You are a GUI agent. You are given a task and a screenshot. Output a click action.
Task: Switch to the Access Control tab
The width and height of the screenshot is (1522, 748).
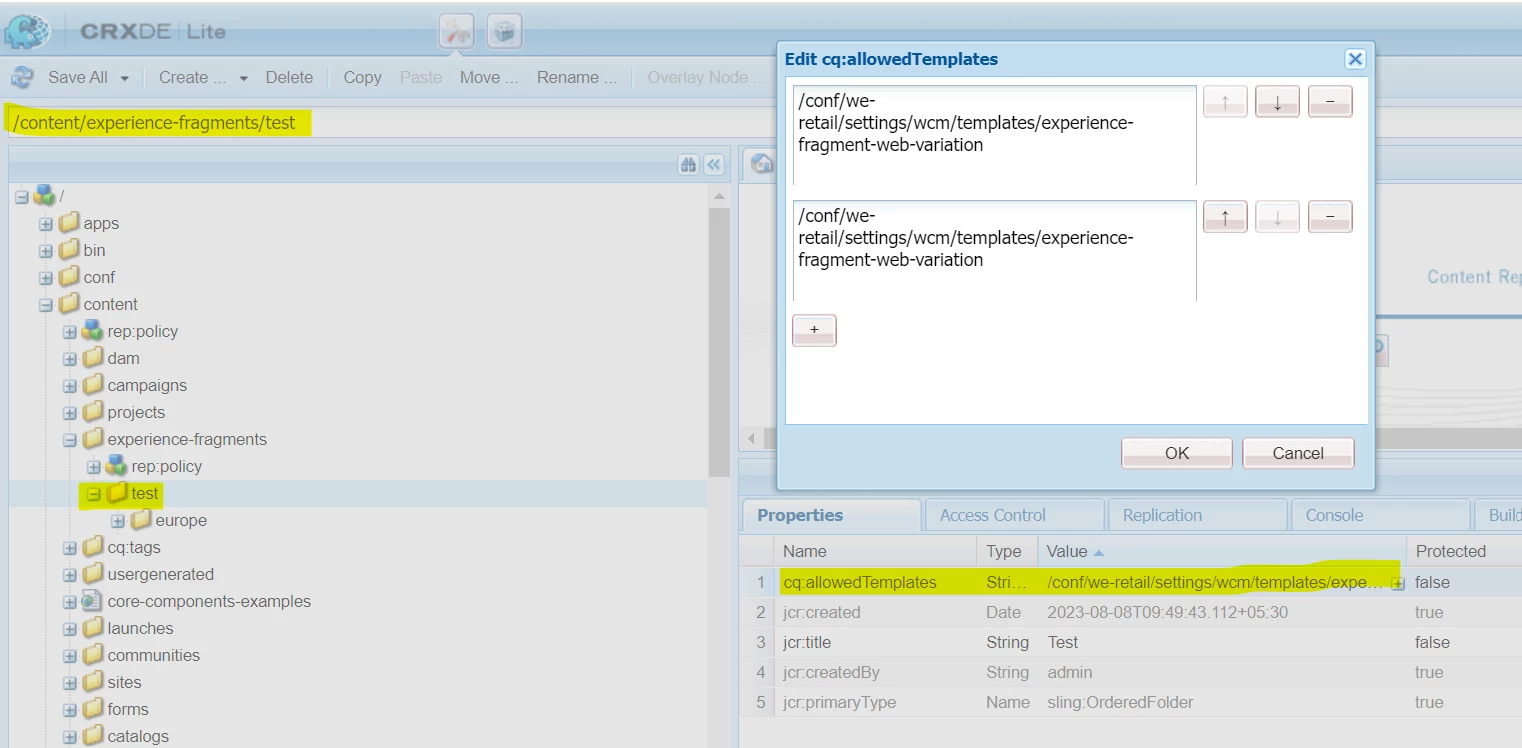click(x=1014, y=515)
